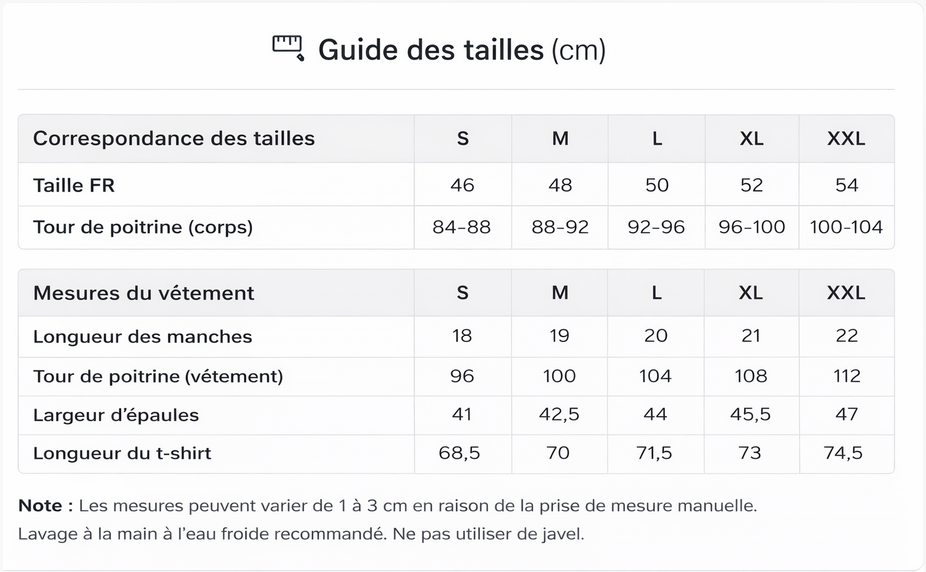Image resolution: width=926 pixels, height=572 pixels.
Task: Select size S column in Correspondance table
Action: (462, 139)
